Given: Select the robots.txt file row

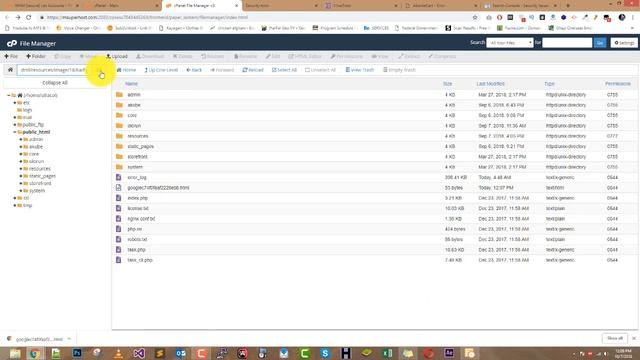Looking at the screenshot, I should 375,240.
